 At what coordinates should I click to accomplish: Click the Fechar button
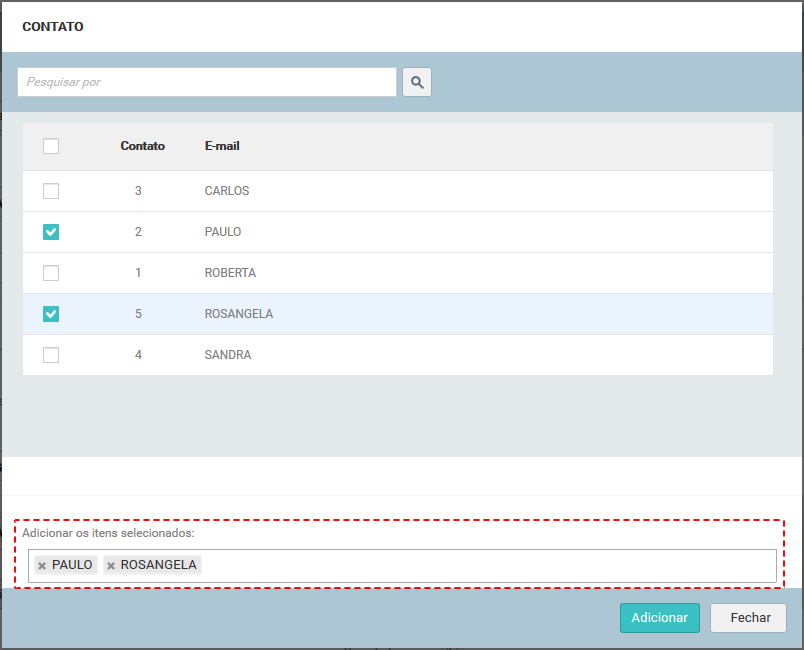[748, 618]
